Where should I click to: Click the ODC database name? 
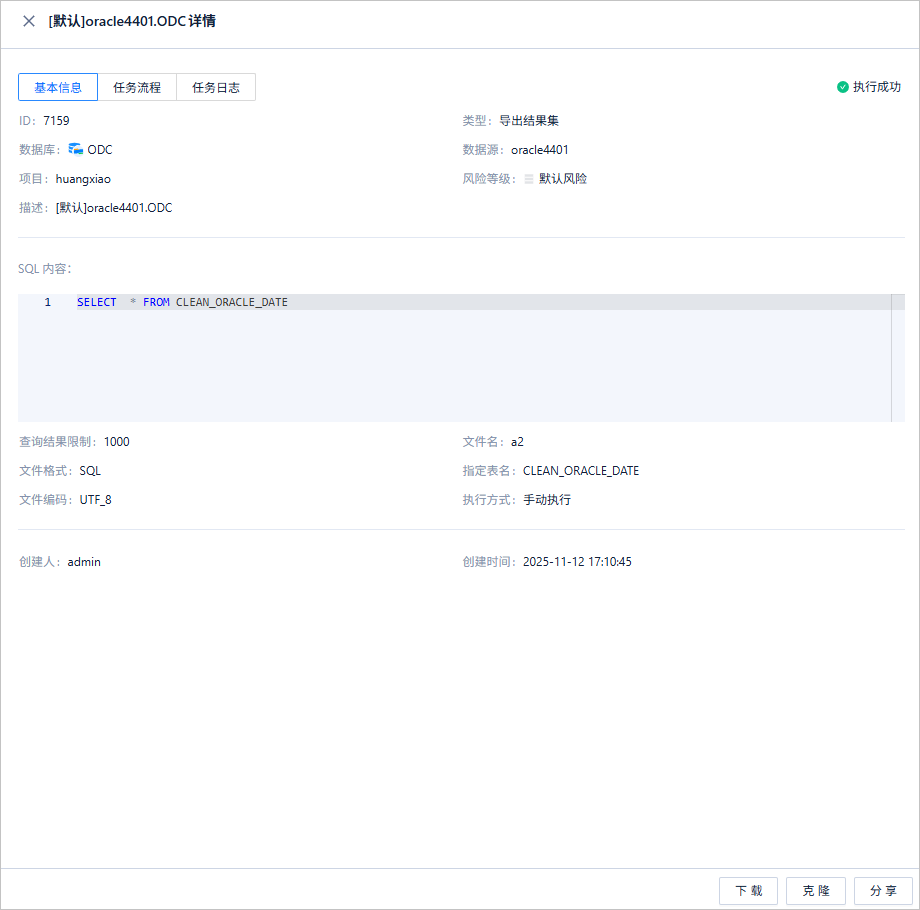pos(100,150)
